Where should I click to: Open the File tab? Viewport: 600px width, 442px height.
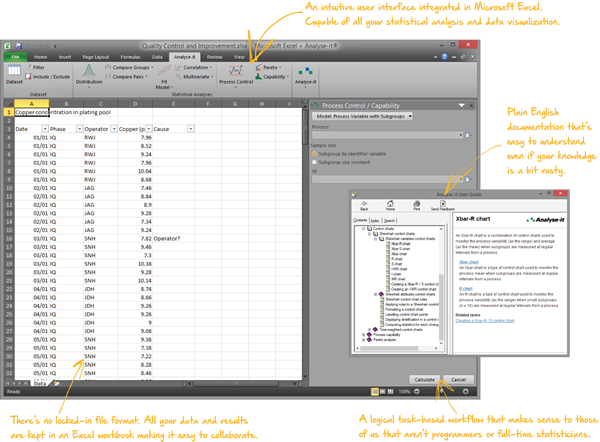tap(15, 57)
